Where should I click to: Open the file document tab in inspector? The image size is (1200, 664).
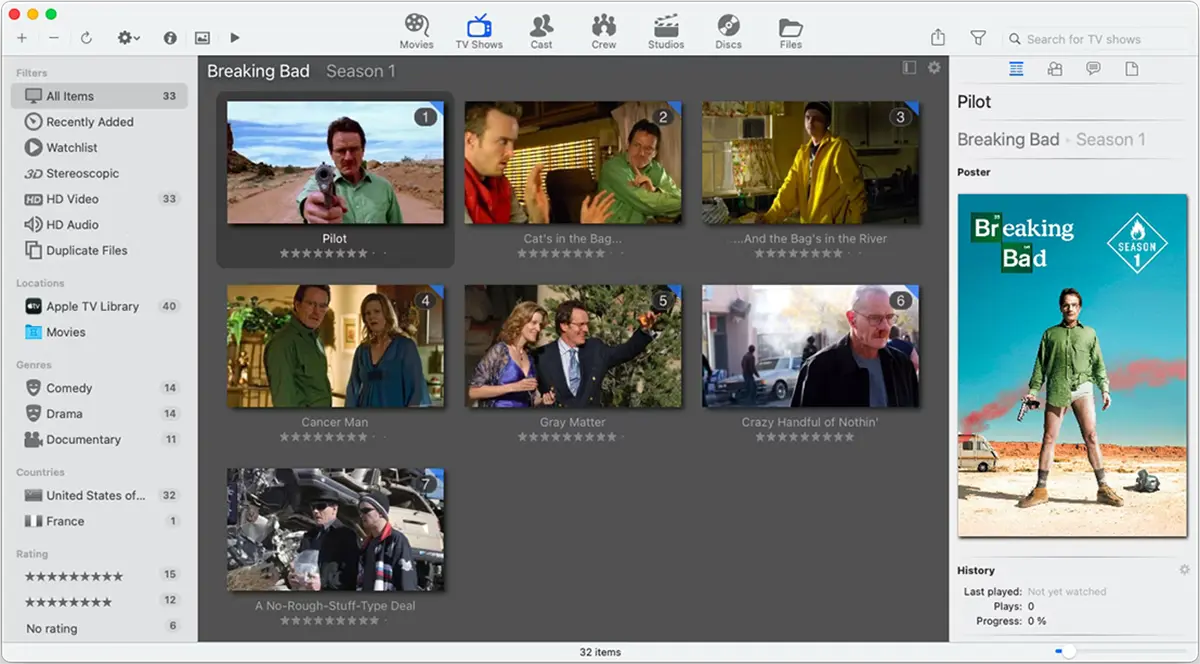tap(1132, 69)
